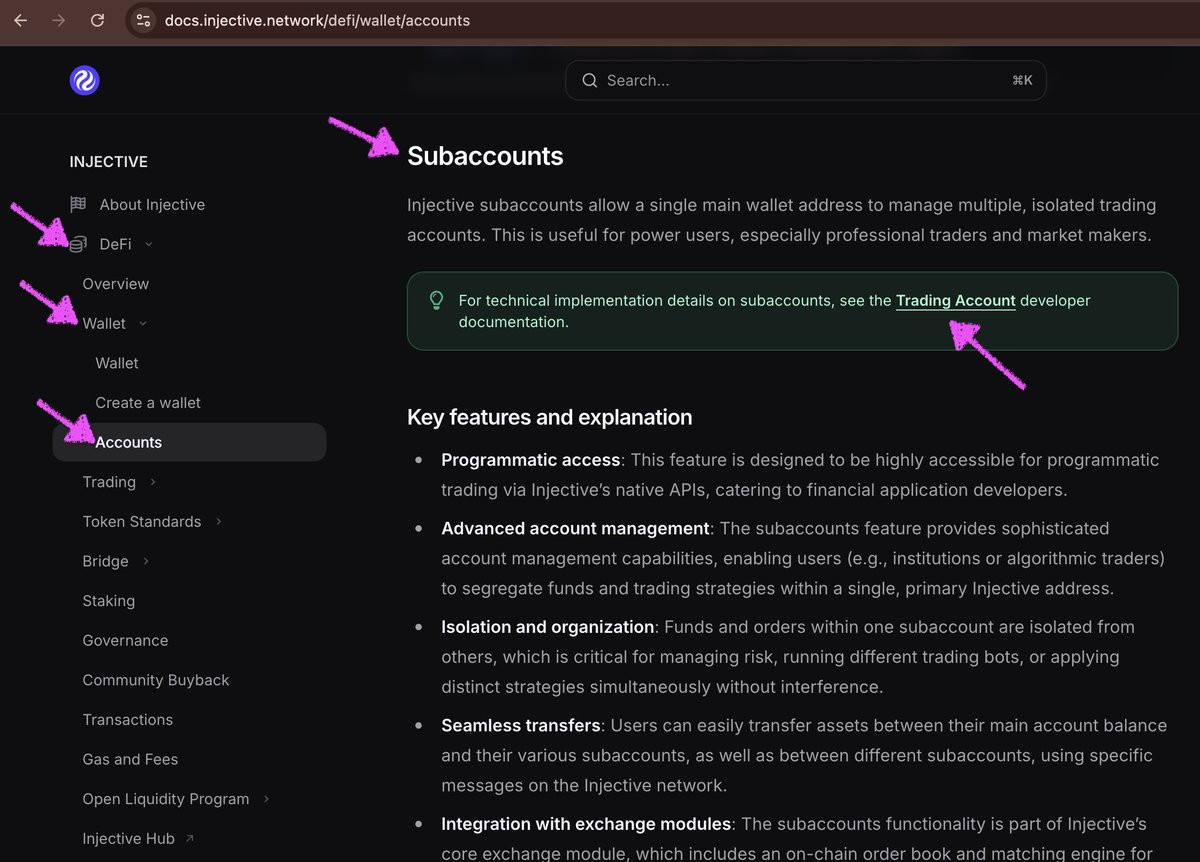Follow the Trading Account link
Viewport: 1200px width, 862px height.
[x=956, y=300]
